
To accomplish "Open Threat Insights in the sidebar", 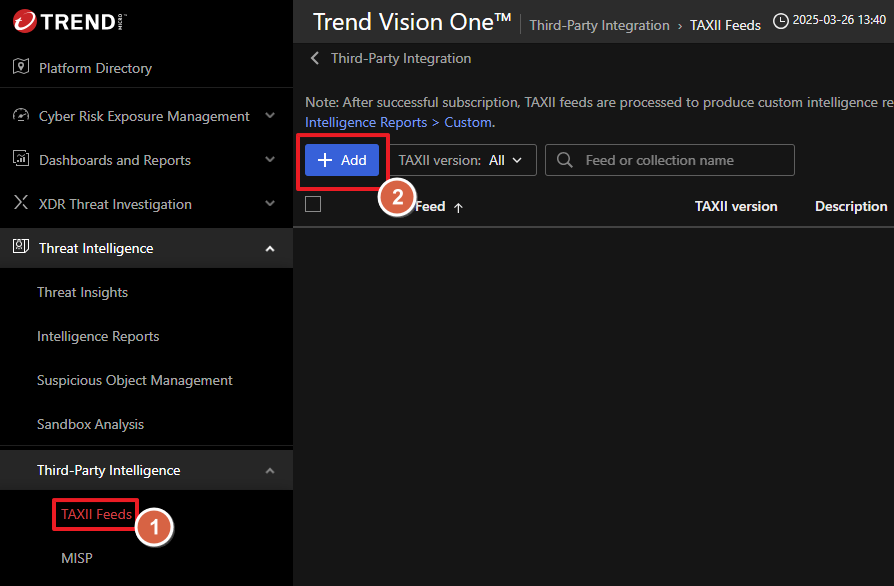I will (x=82, y=292).
